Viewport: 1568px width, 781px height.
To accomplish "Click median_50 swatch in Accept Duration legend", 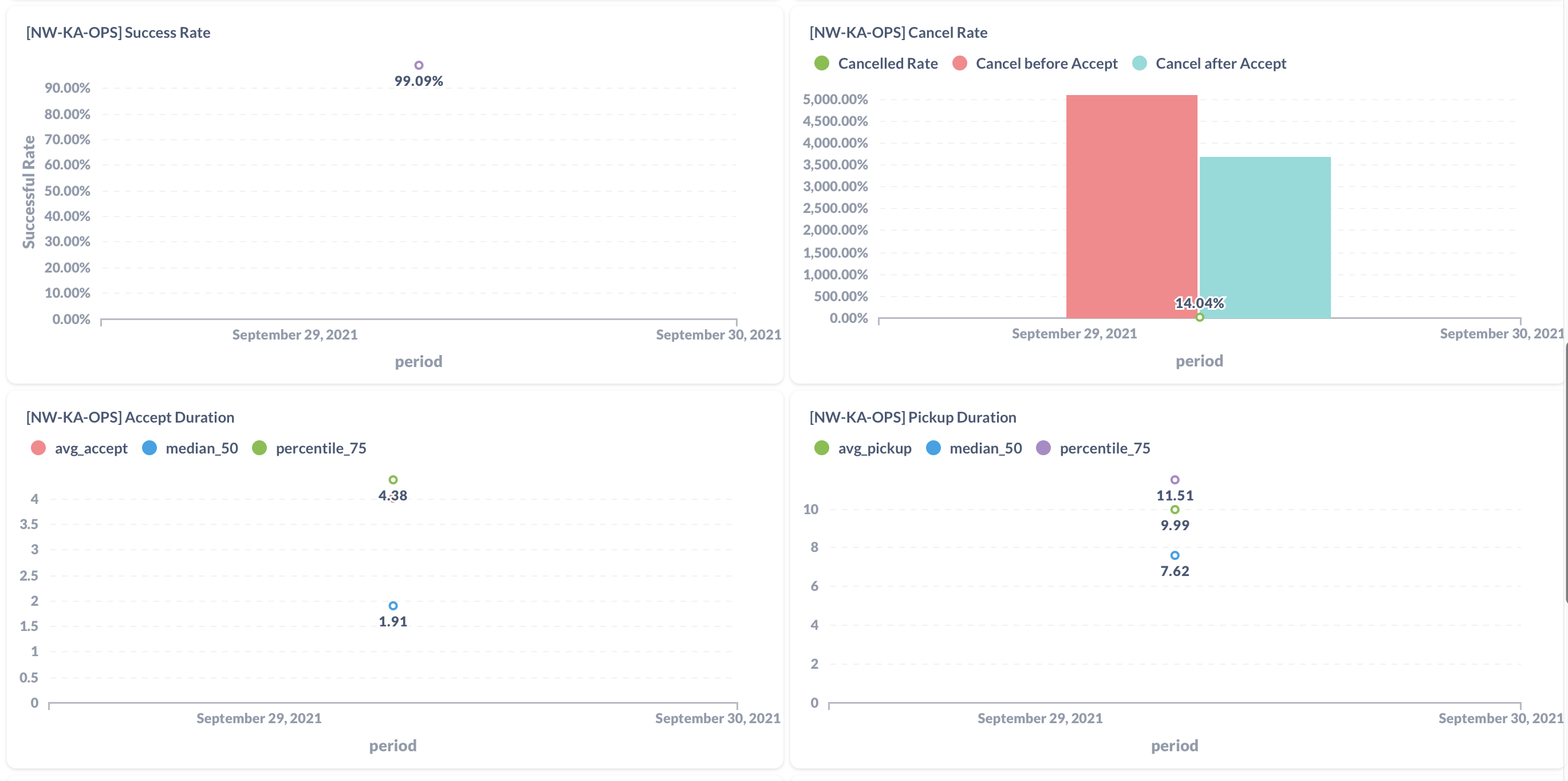I will [149, 449].
